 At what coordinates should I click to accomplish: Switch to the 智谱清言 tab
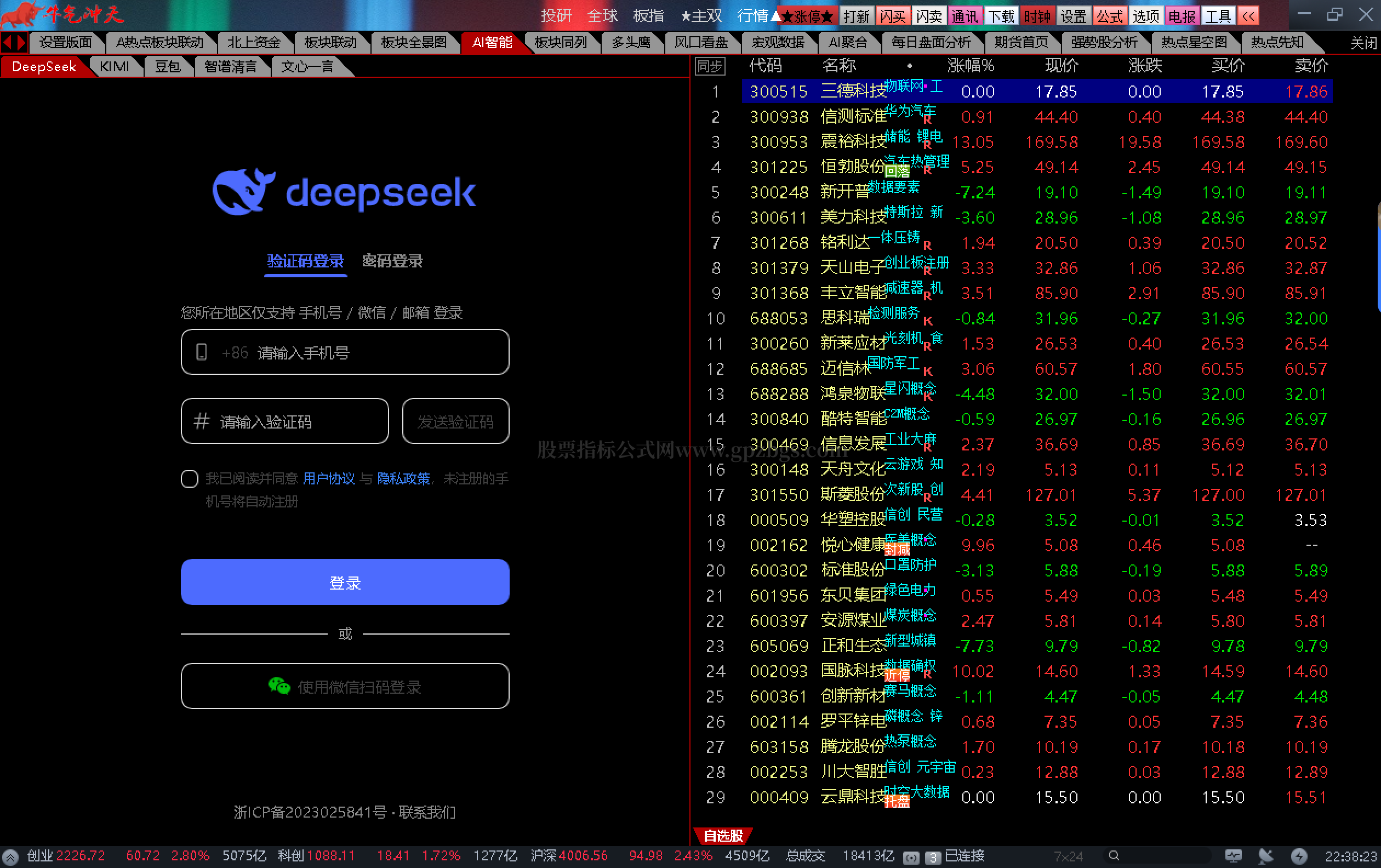(x=231, y=66)
